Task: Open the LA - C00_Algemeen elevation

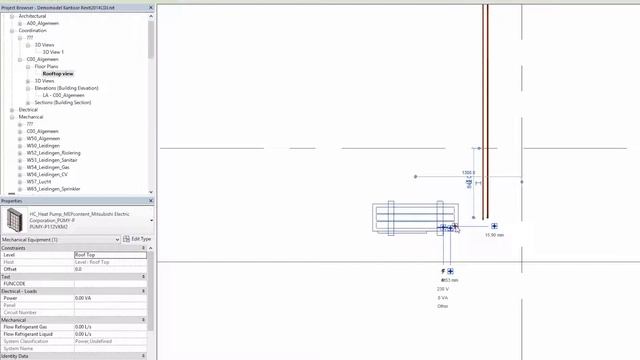Action: tap(63, 96)
